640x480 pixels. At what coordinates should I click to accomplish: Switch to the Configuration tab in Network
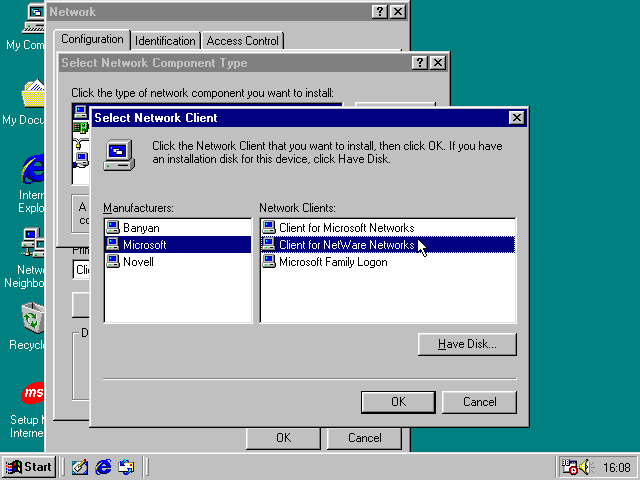92,39
